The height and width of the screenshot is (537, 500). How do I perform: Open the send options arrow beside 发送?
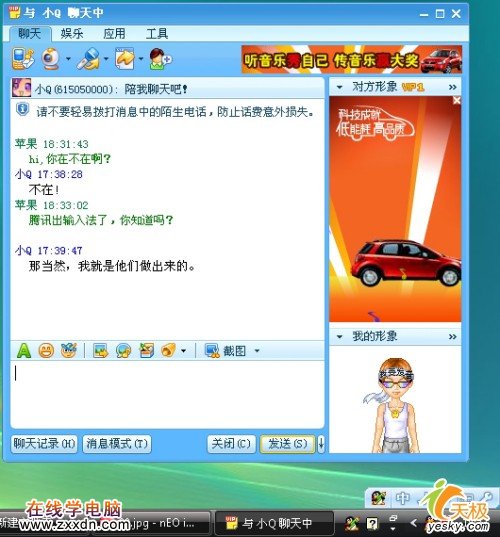click(321, 444)
